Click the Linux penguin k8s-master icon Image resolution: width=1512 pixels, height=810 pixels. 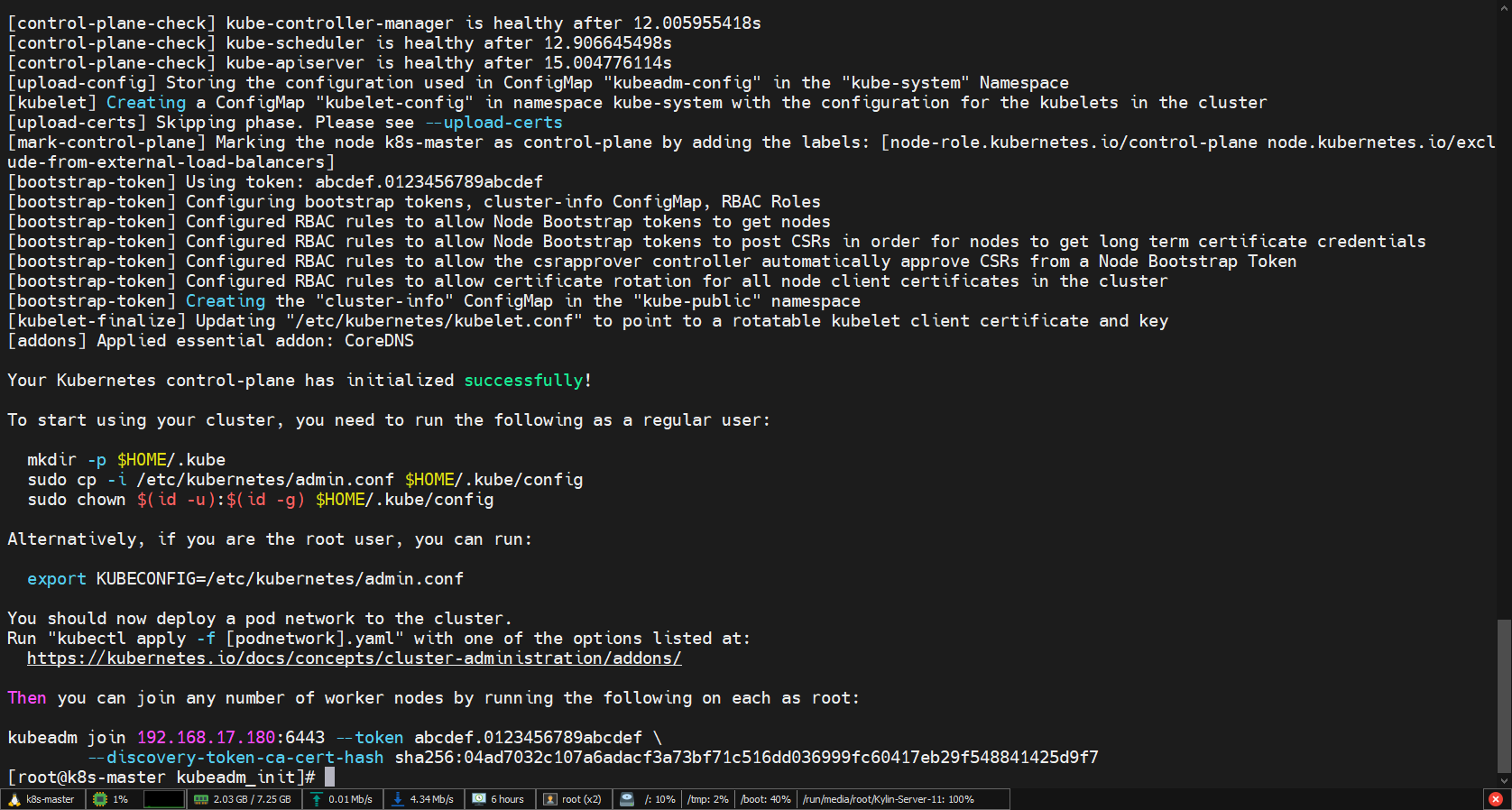point(14,799)
